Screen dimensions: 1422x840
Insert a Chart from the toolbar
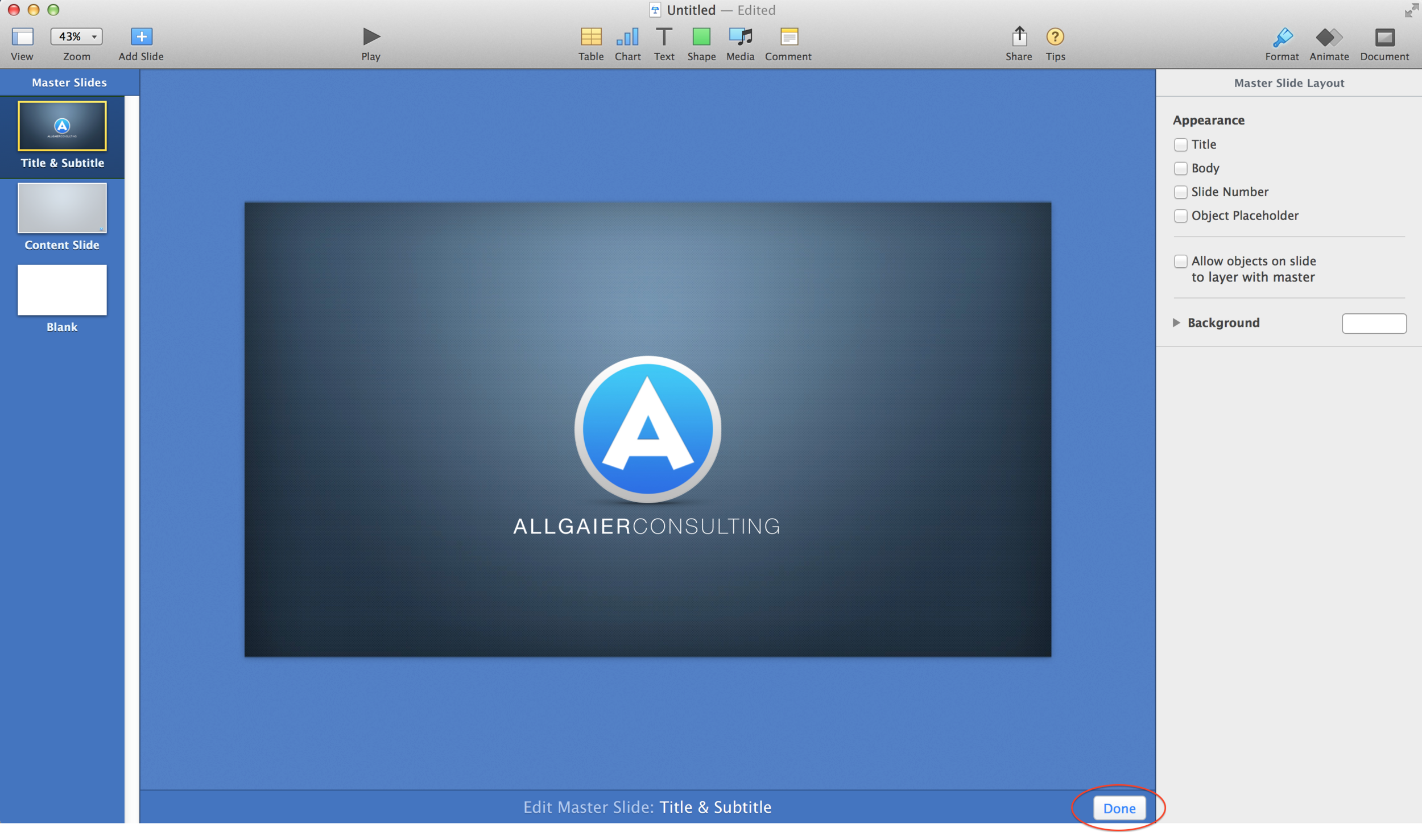coord(627,36)
